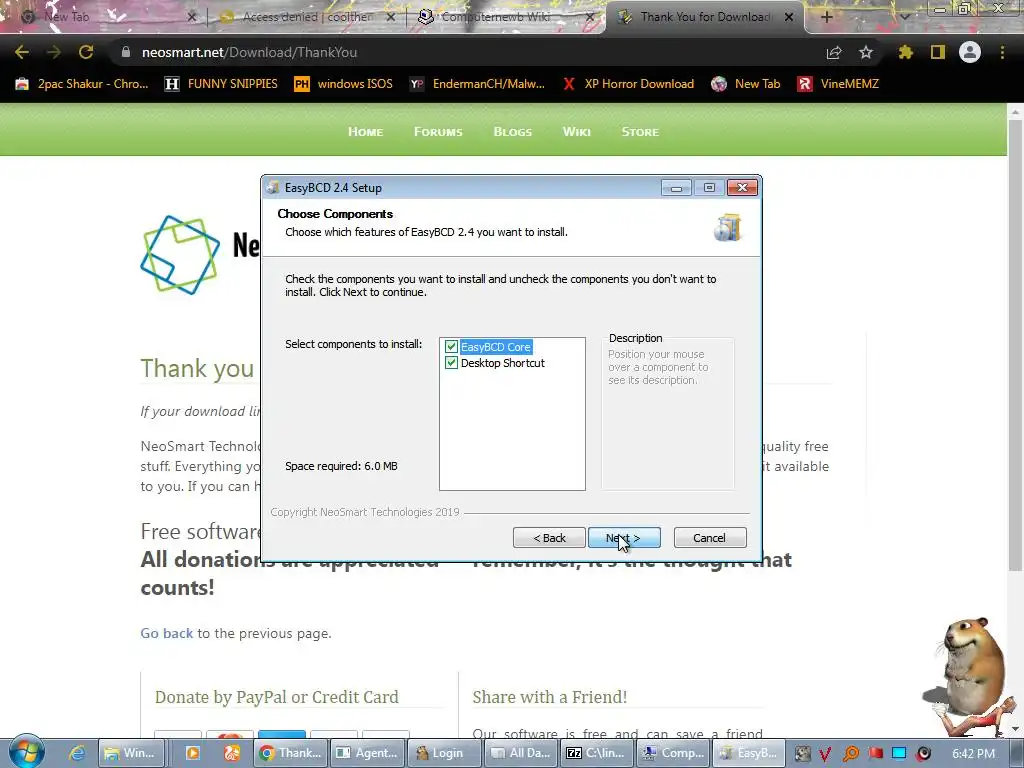Click the NeoSmart logo on the page

180,255
